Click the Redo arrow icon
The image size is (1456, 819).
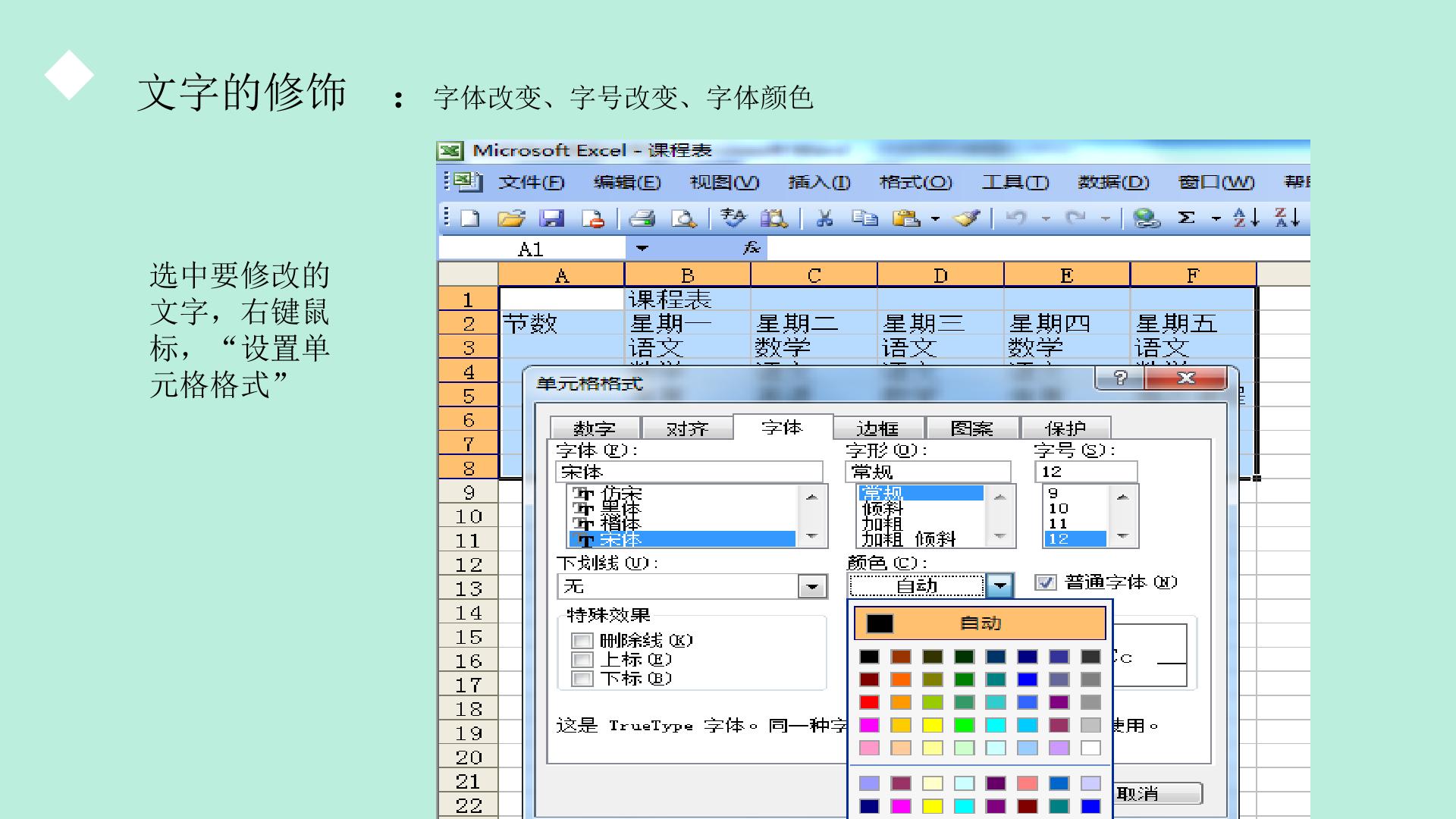tap(1075, 218)
